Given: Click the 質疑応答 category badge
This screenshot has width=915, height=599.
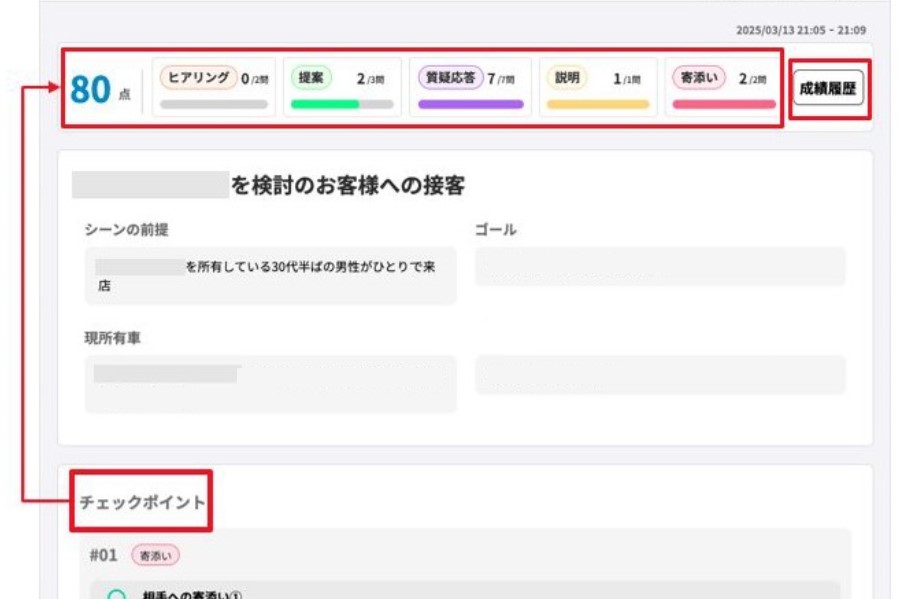Looking at the screenshot, I should 450,78.
